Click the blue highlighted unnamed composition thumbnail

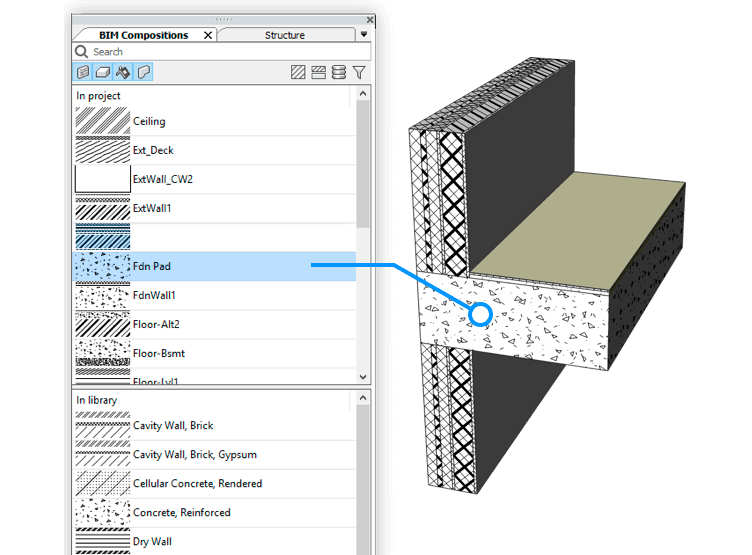coord(103,237)
